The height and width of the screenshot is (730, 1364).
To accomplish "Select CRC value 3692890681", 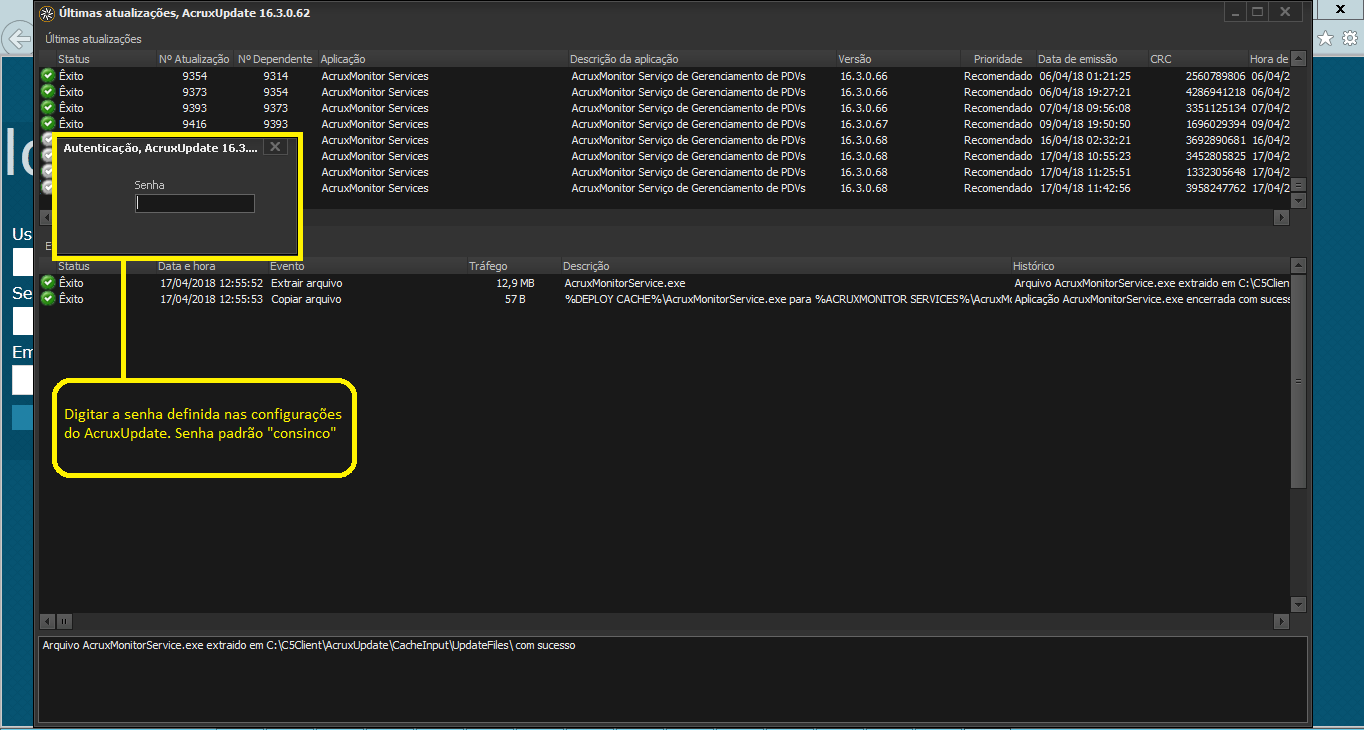I will click(1215, 140).
